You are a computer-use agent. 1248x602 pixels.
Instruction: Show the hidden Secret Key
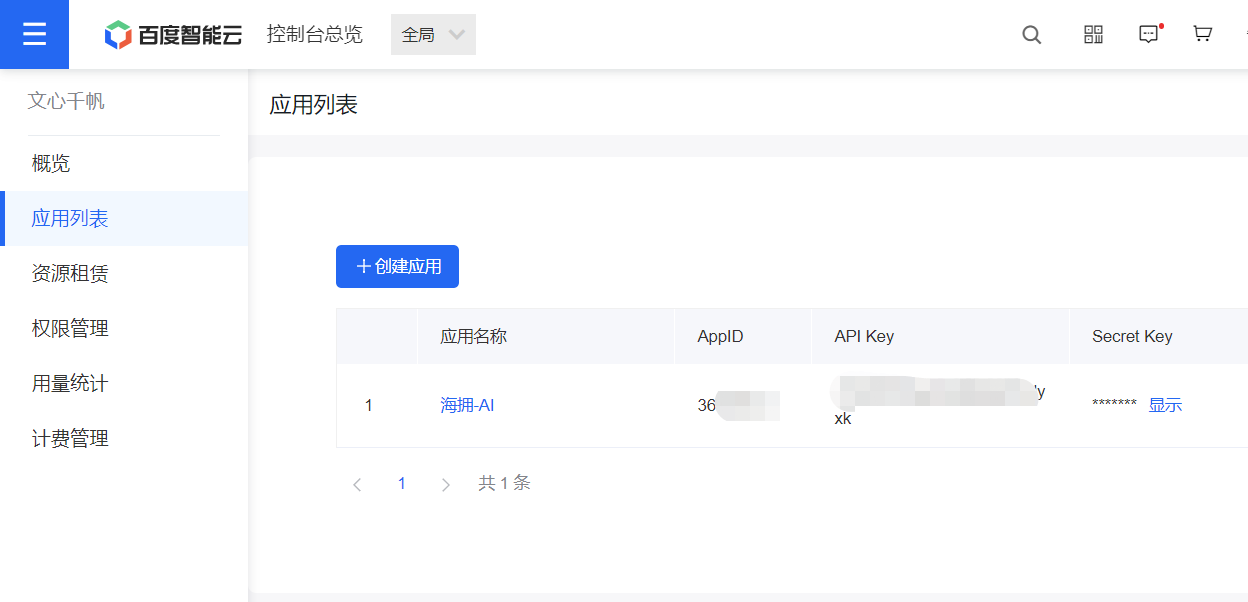click(1165, 406)
